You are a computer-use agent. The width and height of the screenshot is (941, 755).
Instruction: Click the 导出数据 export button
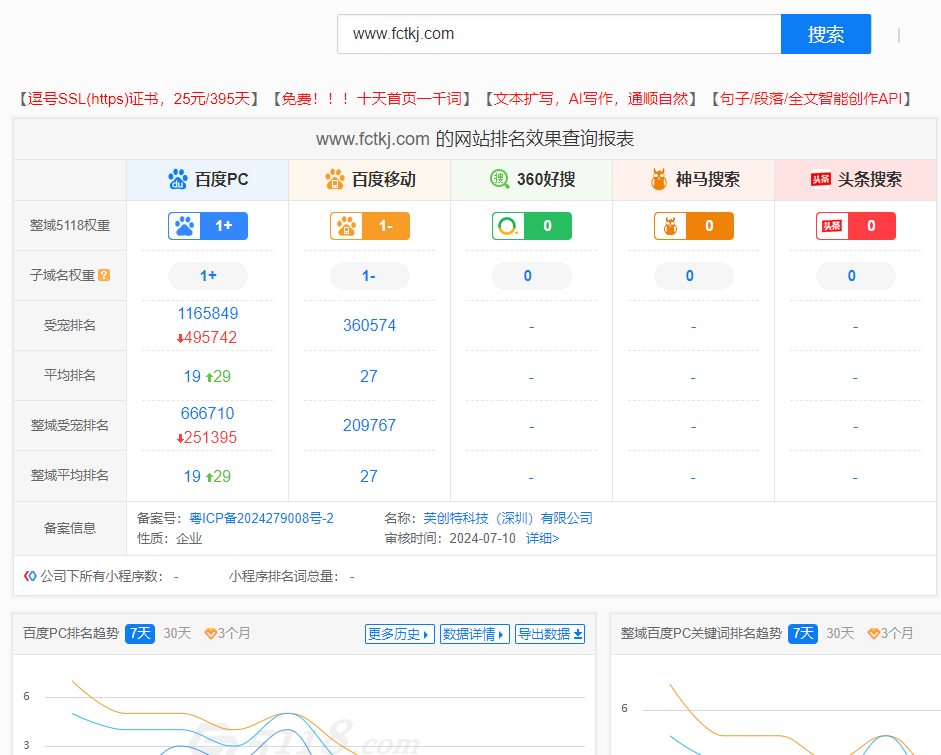coord(550,634)
